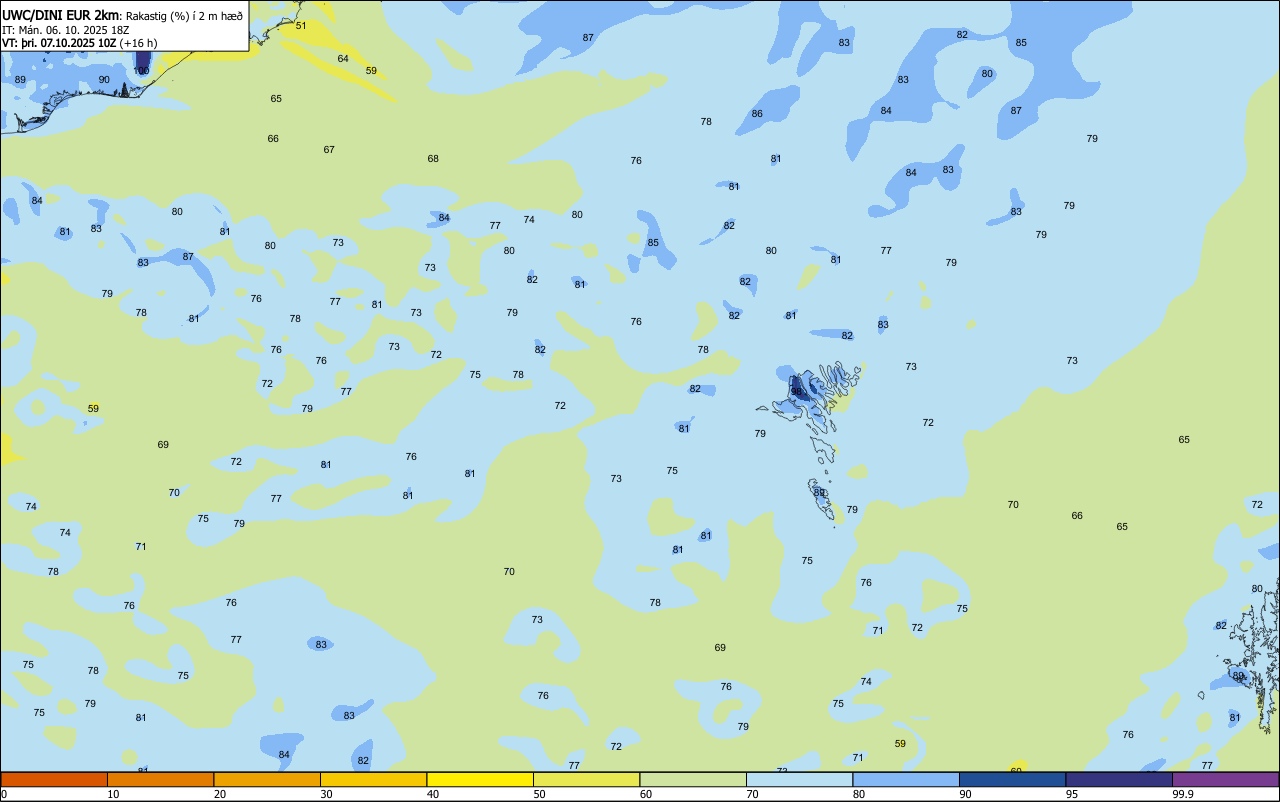Click the "90" humidity value on the map
The width and height of the screenshot is (1280, 802).
(104, 80)
